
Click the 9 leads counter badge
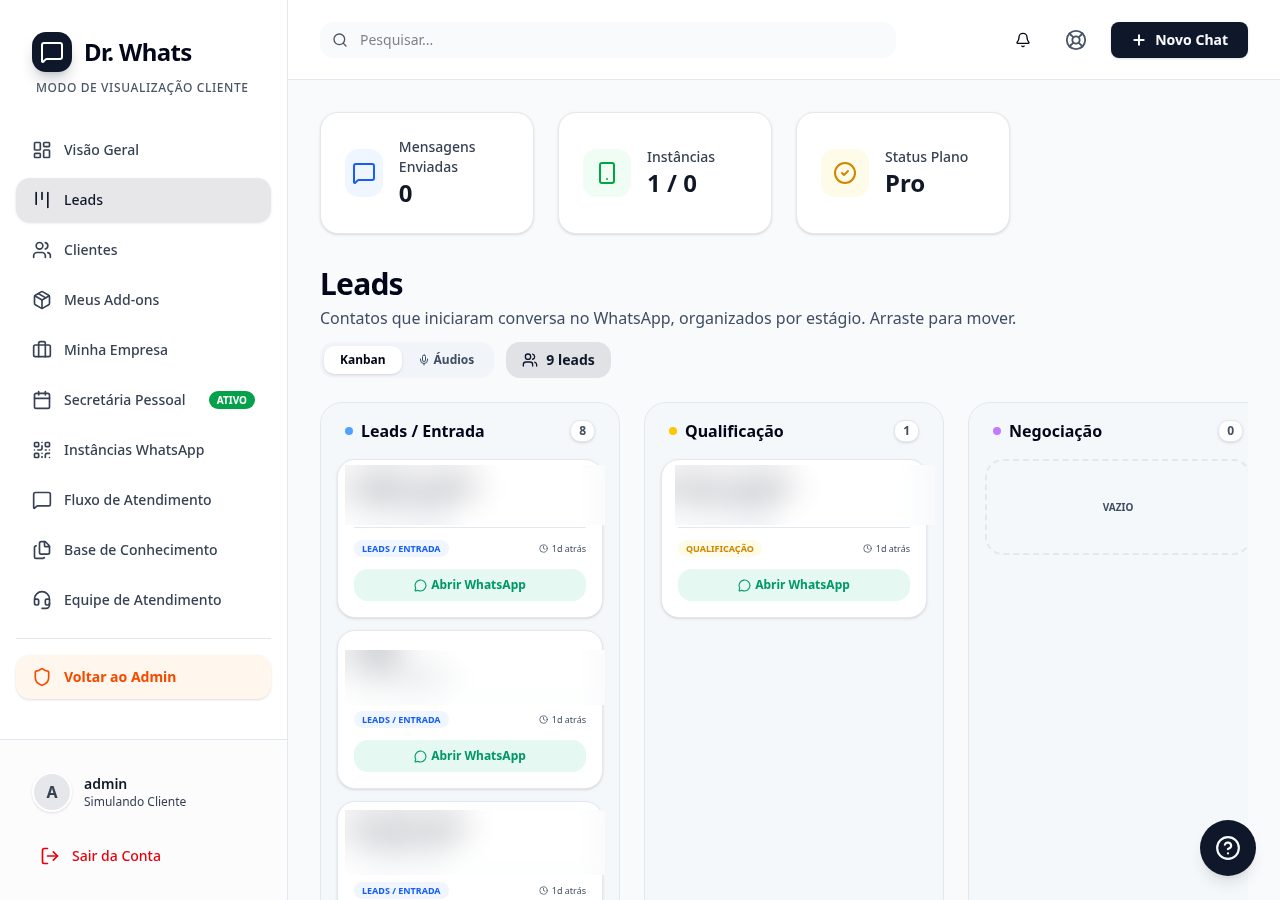pyautogui.click(x=558, y=360)
